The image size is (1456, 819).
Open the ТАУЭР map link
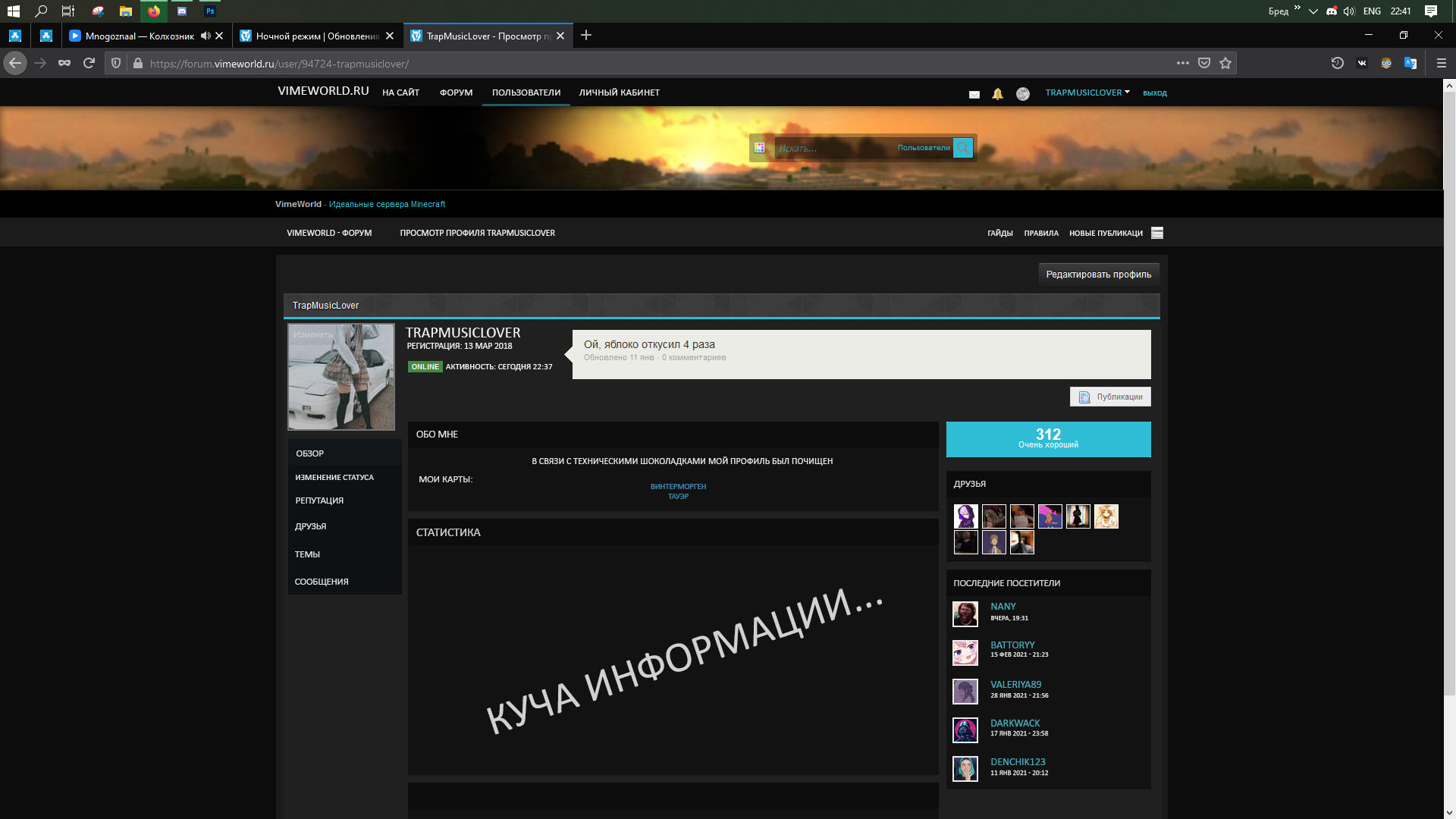678,497
